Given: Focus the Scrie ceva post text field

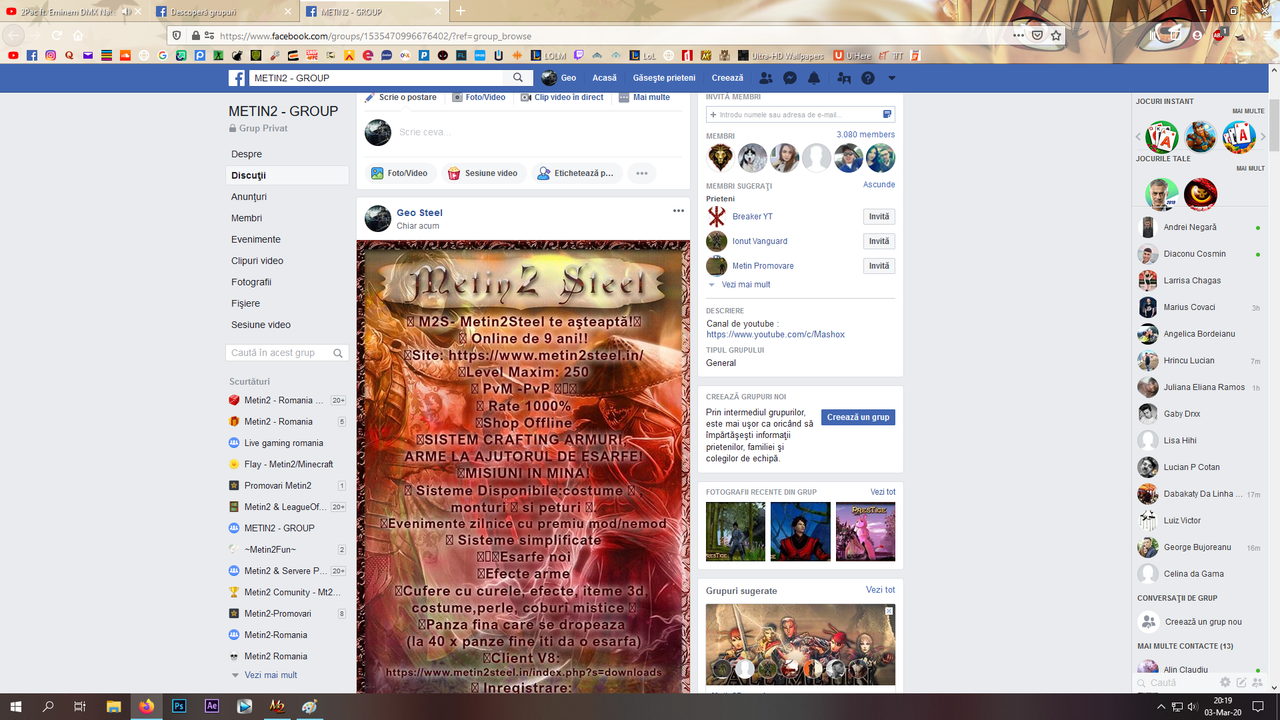Looking at the screenshot, I should click(540, 132).
